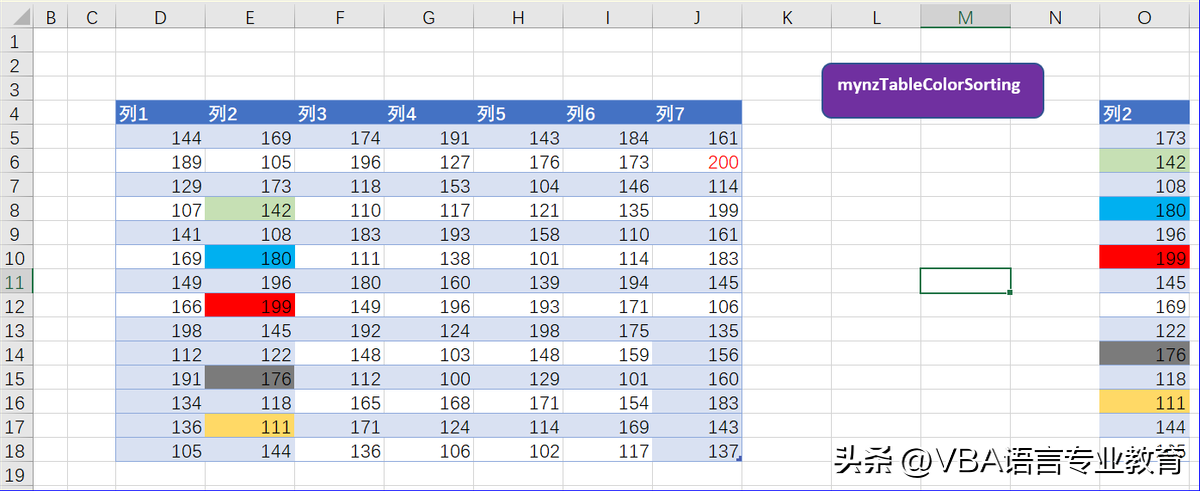Image resolution: width=1200 pixels, height=491 pixels.
Task: Click the 列1 table header cell
Action: [x=160, y=113]
